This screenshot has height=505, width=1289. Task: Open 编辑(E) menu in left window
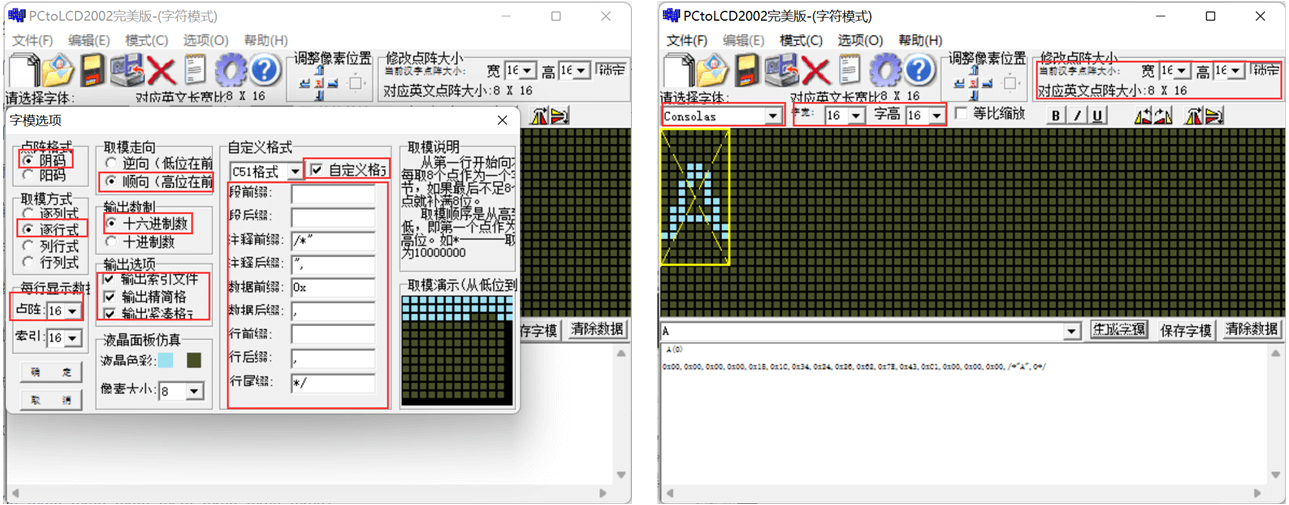[x=89, y=40]
